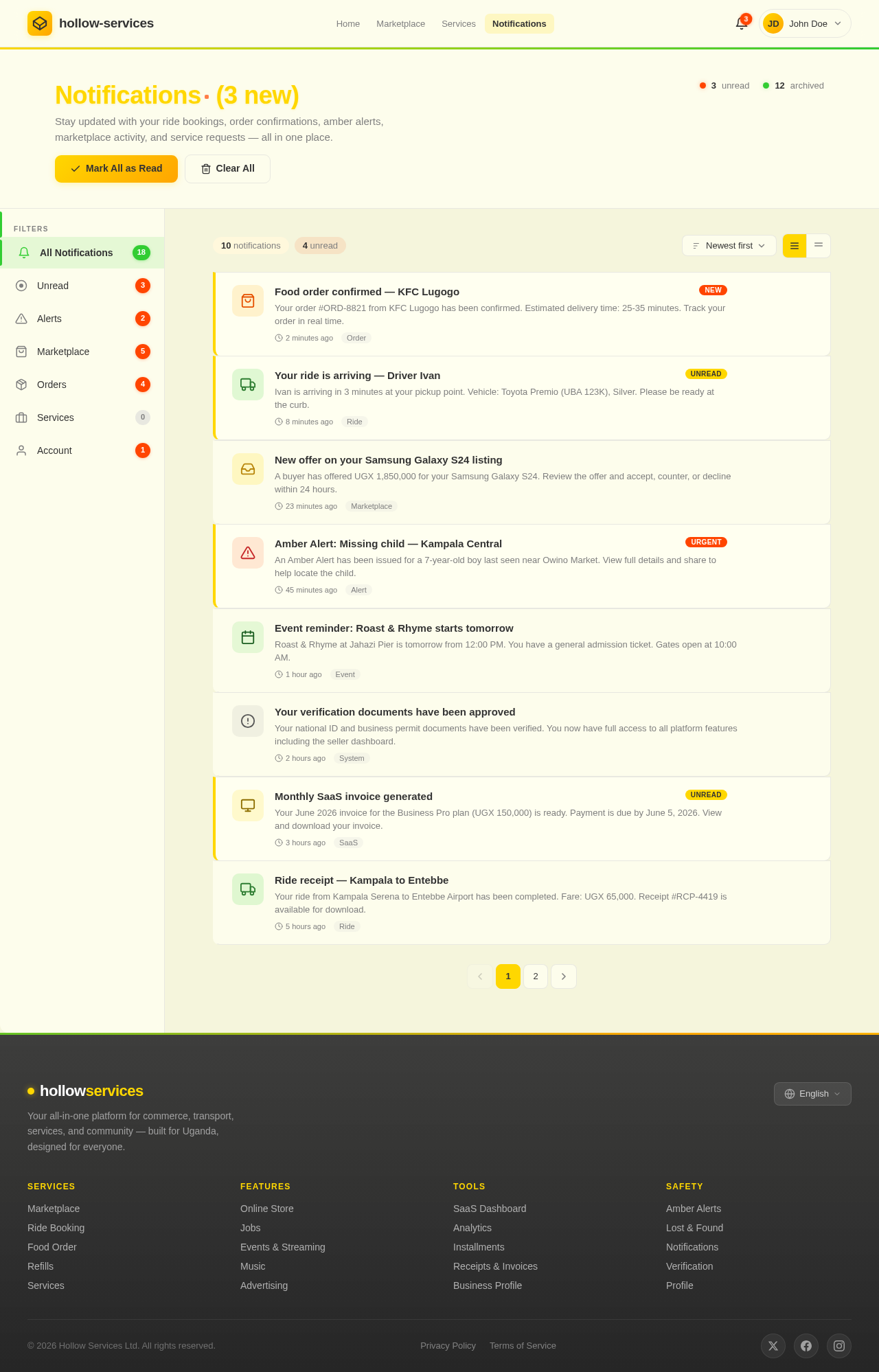The height and width of the screenshot is (1372, 879).
Task: Open the X (Twitter) social icon in footer
Action: [773, 1346]
